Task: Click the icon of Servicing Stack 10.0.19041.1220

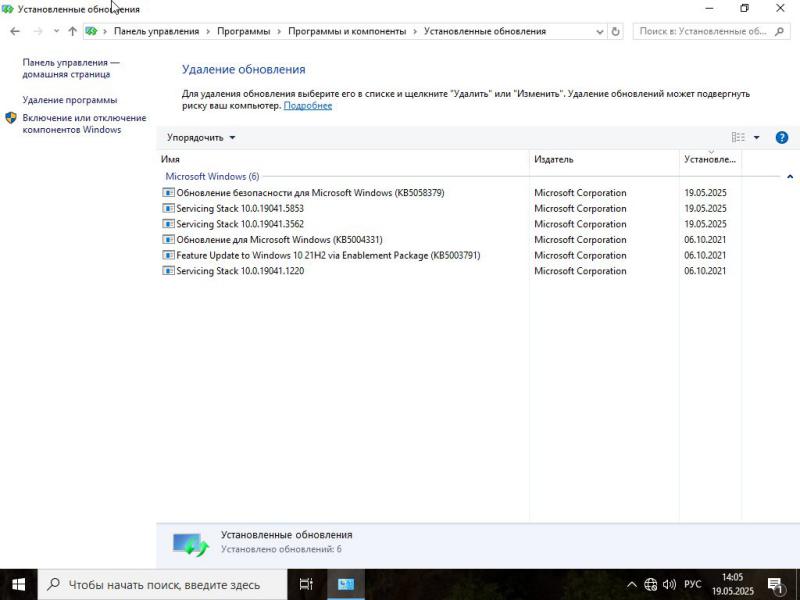Action: (x=168, y=271)
